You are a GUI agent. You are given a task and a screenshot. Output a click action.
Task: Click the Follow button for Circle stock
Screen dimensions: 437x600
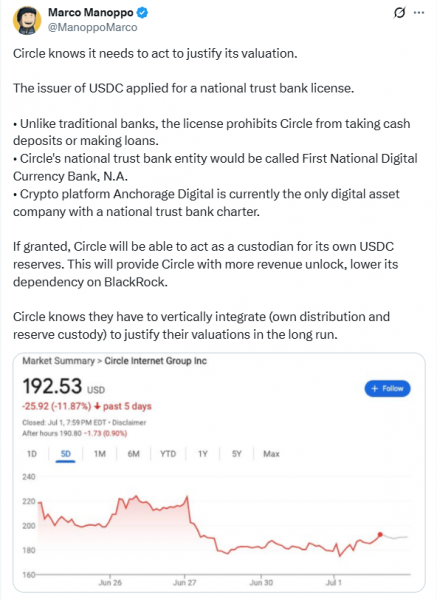[x=387, y=388]
